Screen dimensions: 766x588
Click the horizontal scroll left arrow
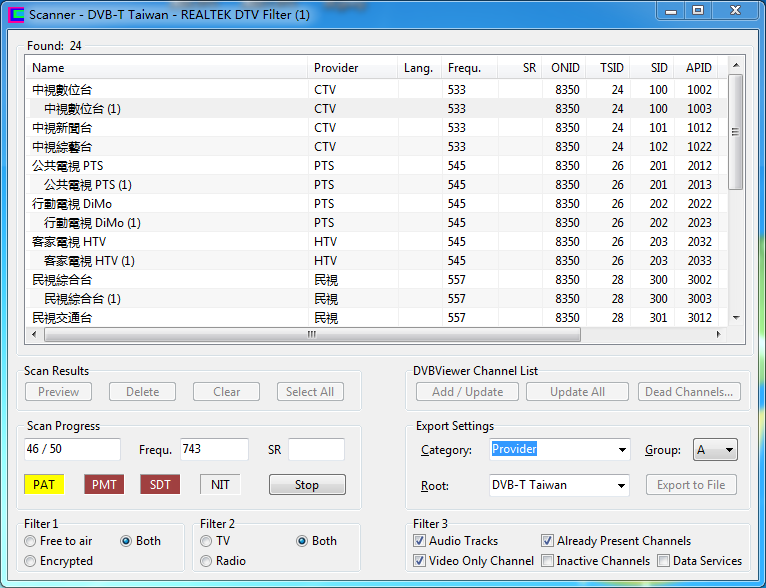coord(34,335)
